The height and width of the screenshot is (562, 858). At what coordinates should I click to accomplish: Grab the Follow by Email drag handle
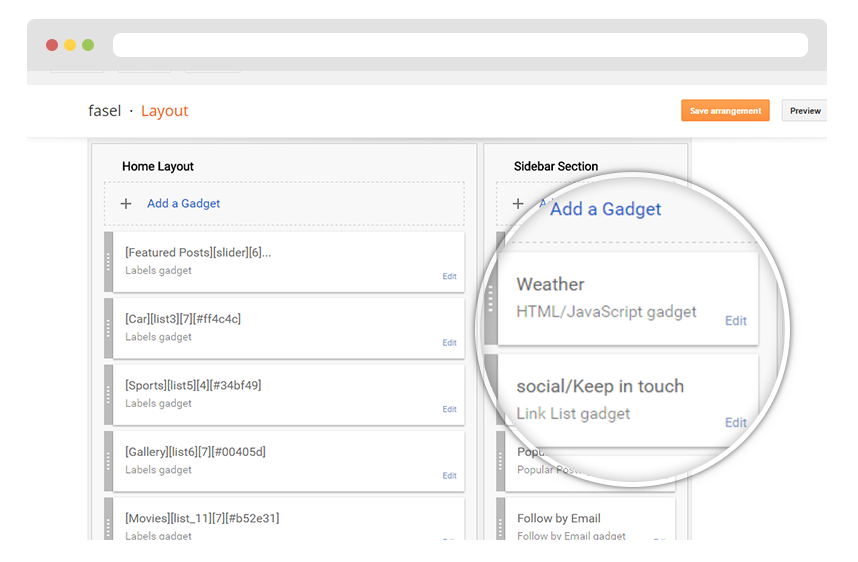[500, 519]
